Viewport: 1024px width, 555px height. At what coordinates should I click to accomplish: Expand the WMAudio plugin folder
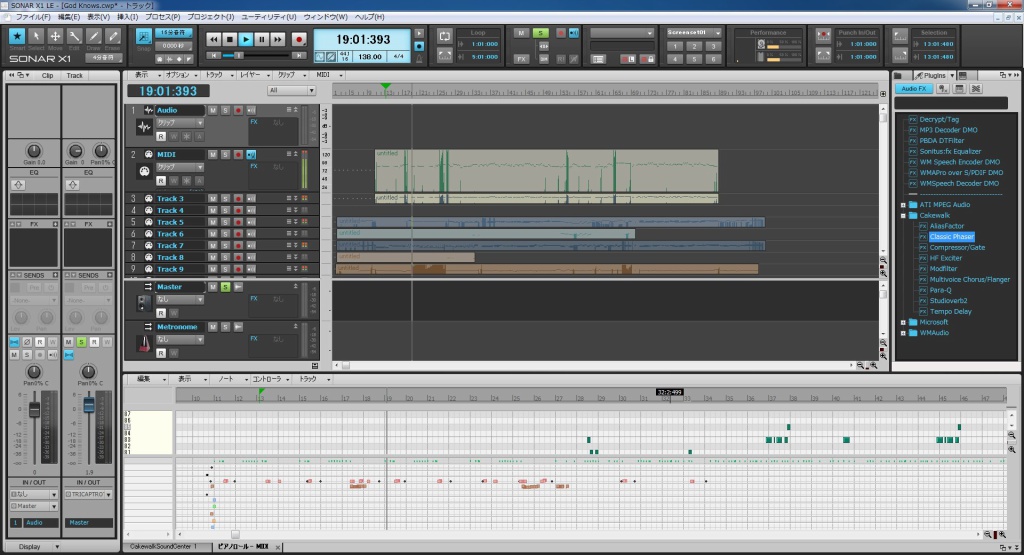pos(903,333)
